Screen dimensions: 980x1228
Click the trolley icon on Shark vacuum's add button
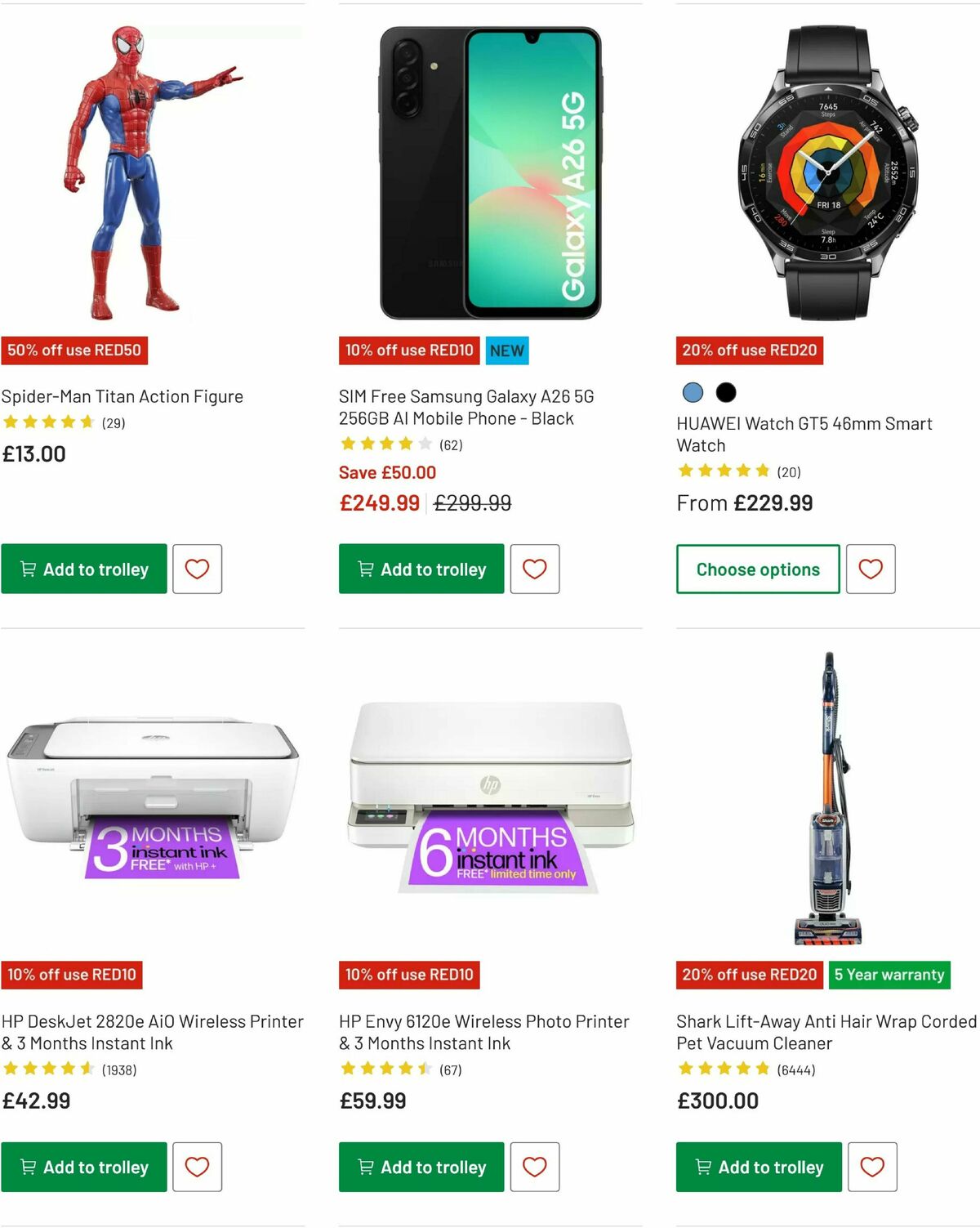pos(702,1167)
